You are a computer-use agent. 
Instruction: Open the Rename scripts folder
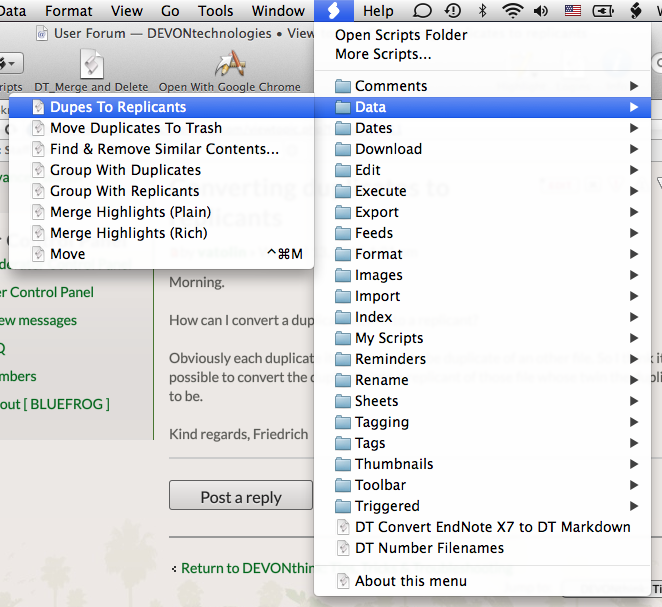point(483,380)
